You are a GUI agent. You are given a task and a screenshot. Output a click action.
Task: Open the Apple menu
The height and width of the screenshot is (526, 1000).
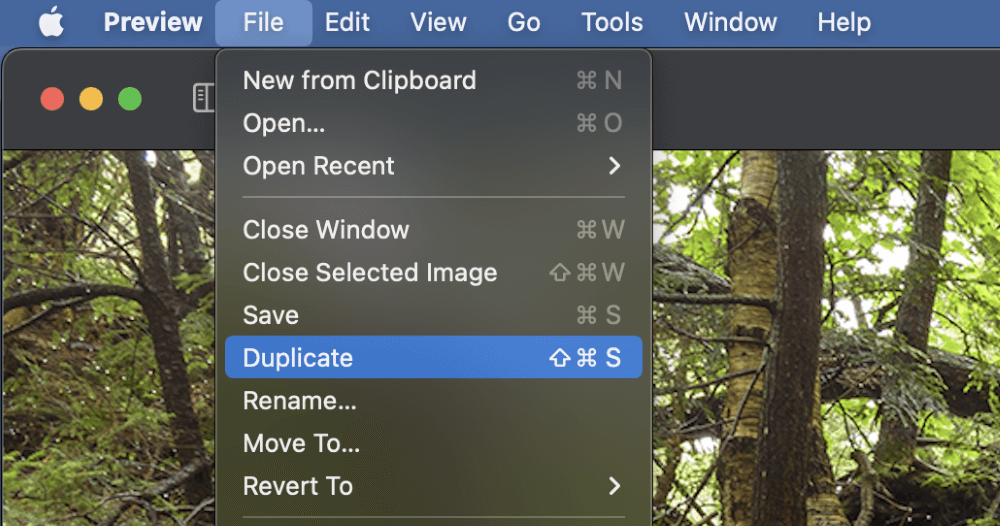[x=52, y=22]
